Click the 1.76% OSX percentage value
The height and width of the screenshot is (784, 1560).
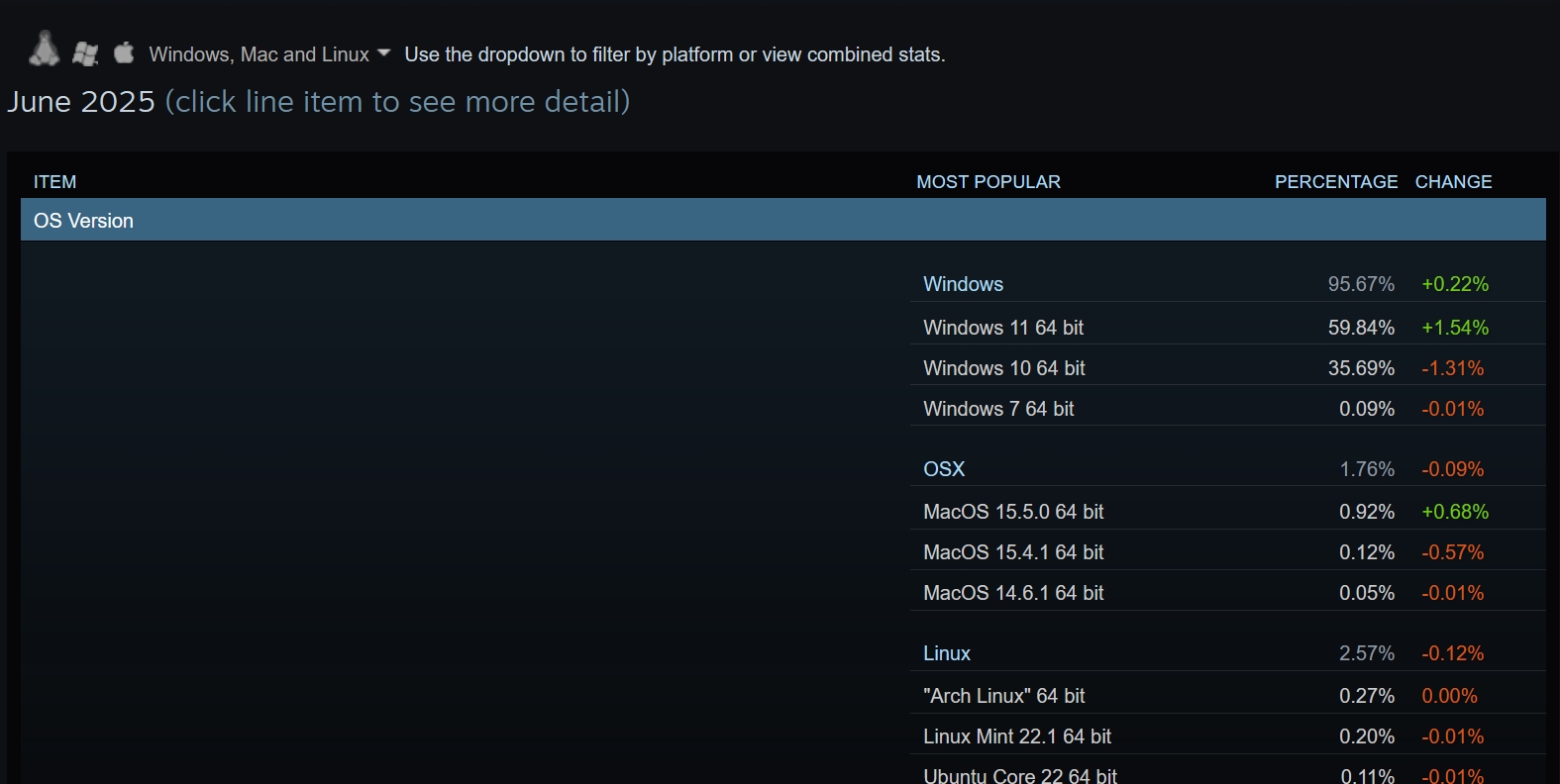[x=1367, y=469]
